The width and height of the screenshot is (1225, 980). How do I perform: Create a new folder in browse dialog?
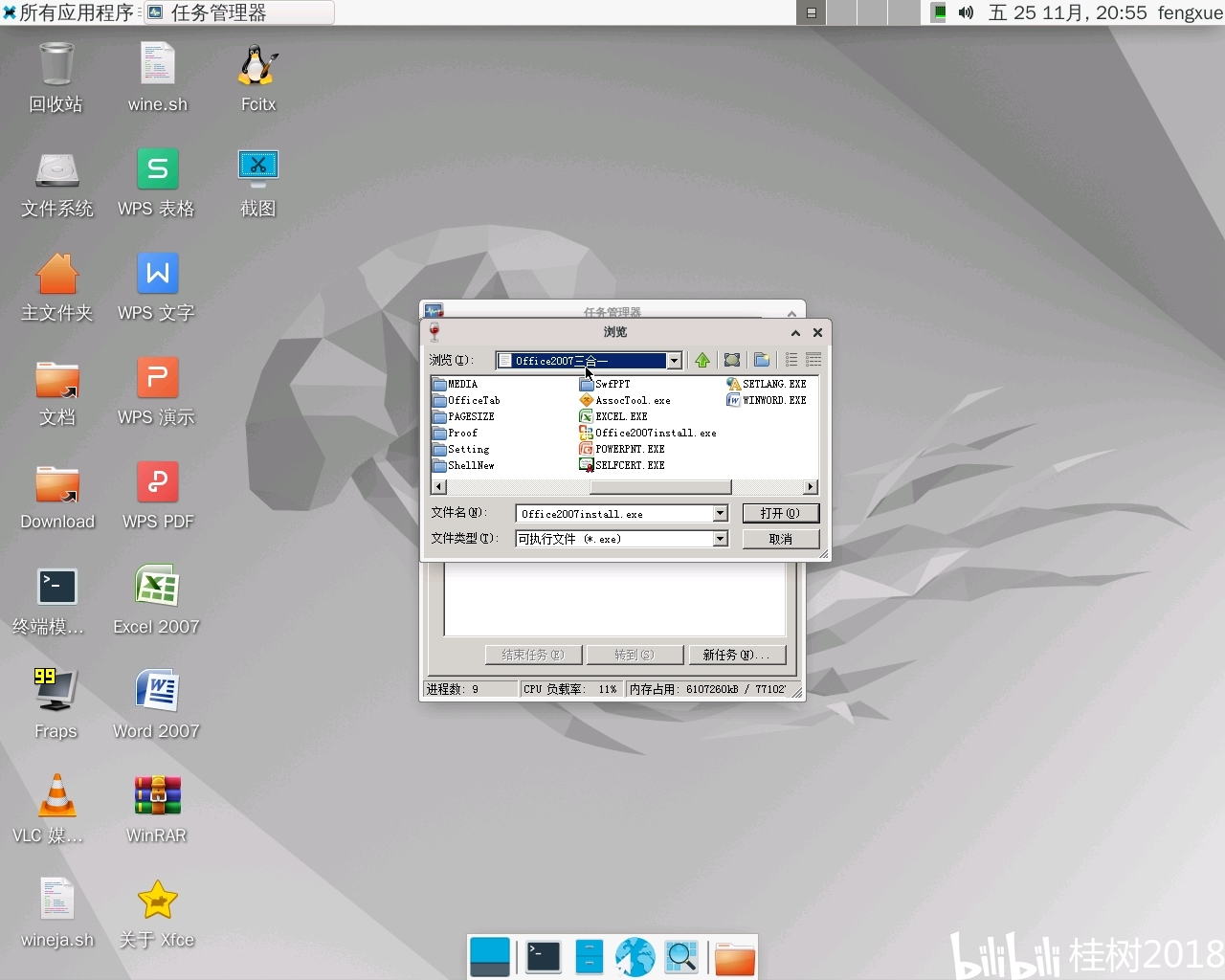pos(762,360)
